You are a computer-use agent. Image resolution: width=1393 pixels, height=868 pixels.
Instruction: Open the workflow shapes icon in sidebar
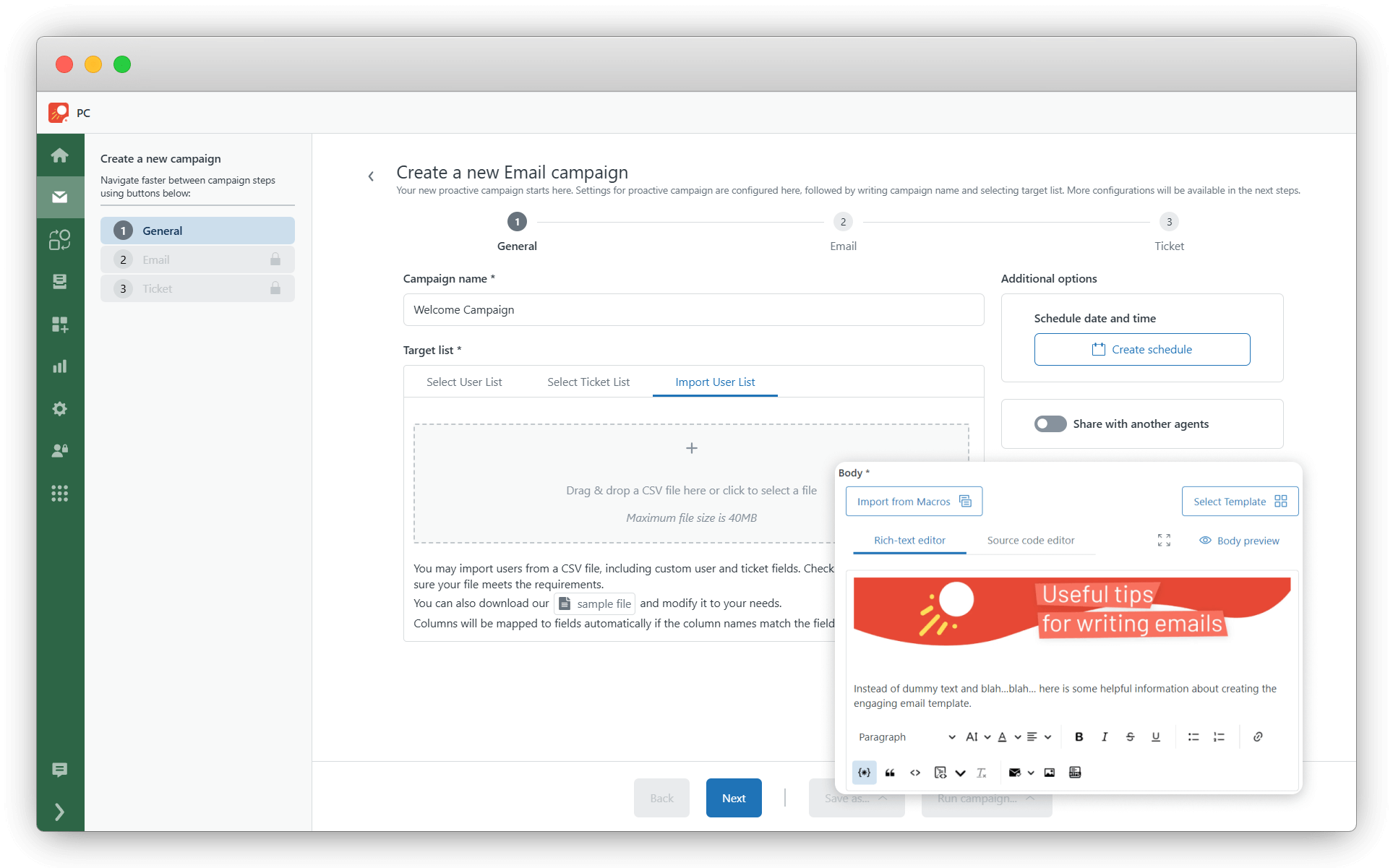pos(60,239)
